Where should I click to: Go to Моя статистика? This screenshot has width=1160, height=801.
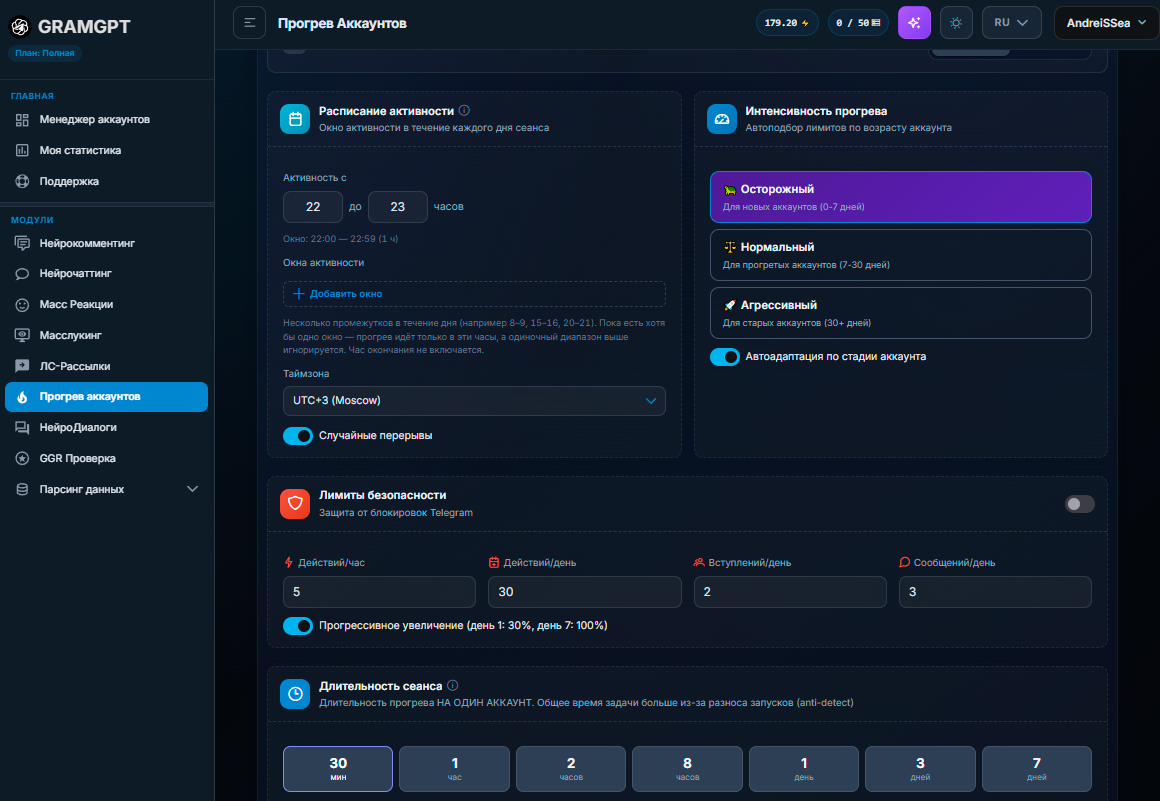coord(107,150)
